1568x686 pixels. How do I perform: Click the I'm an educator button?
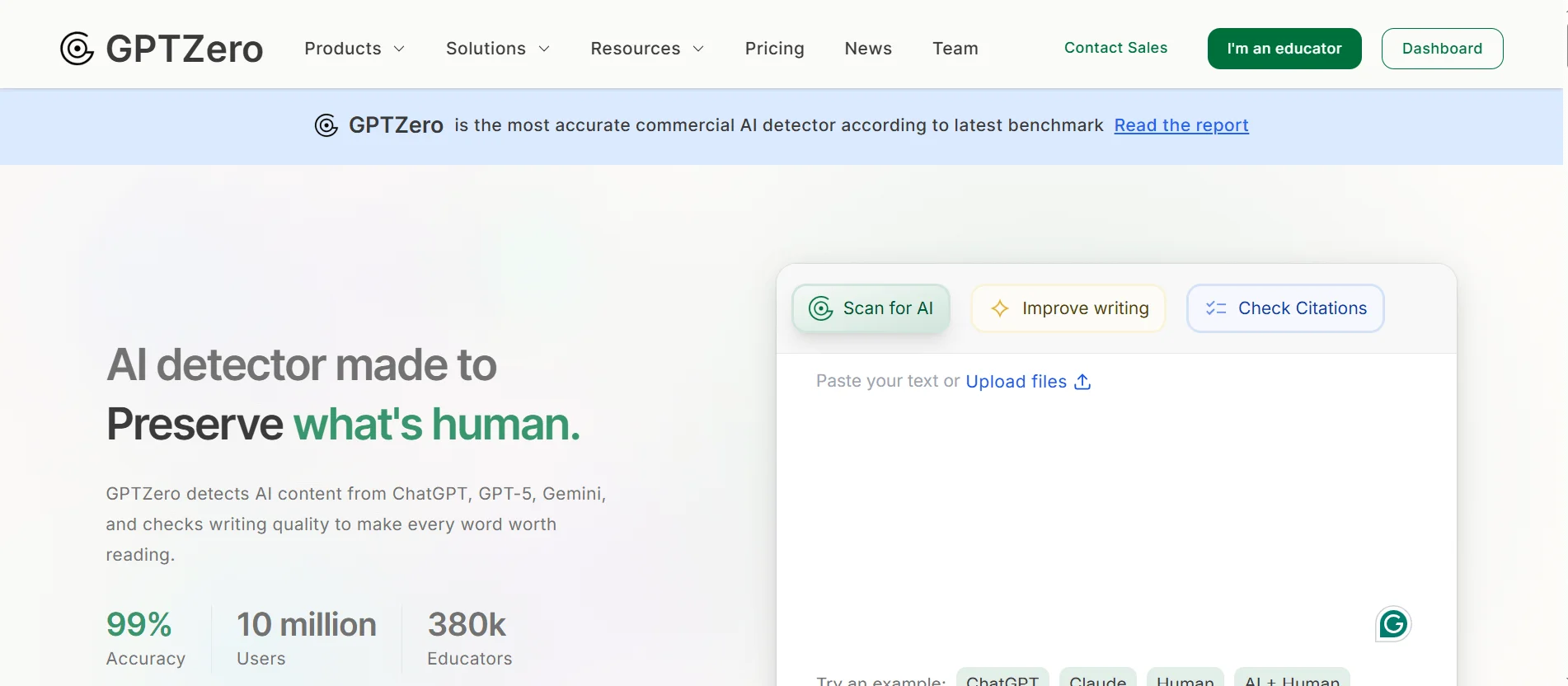1284,49
